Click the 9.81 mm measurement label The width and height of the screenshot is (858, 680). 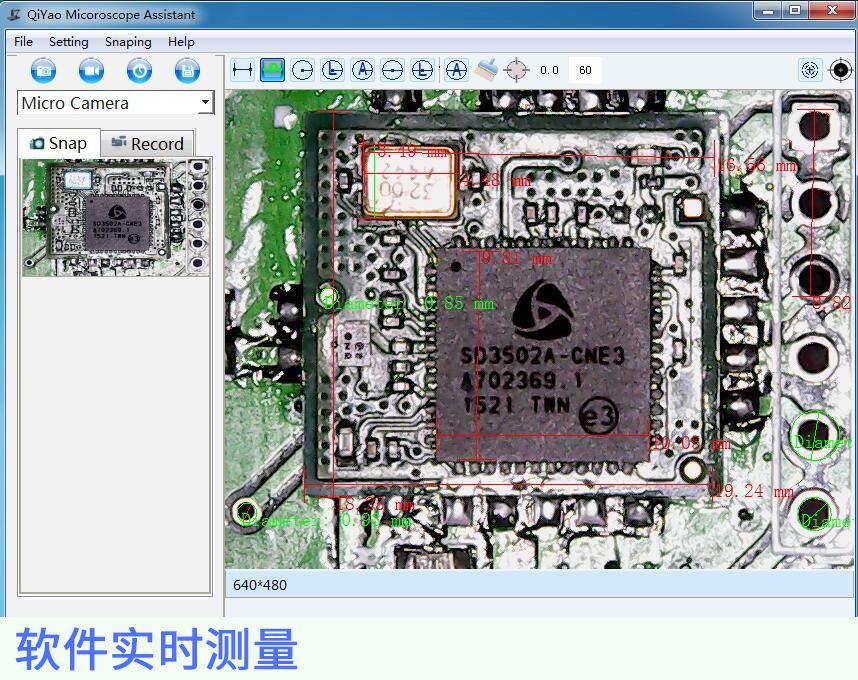517,258
